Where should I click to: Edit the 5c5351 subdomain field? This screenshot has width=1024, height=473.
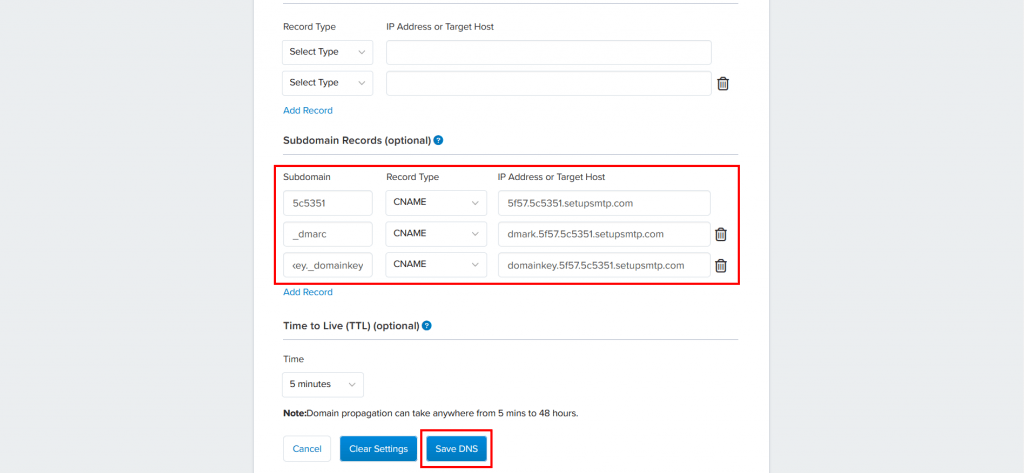click(328, 203)
